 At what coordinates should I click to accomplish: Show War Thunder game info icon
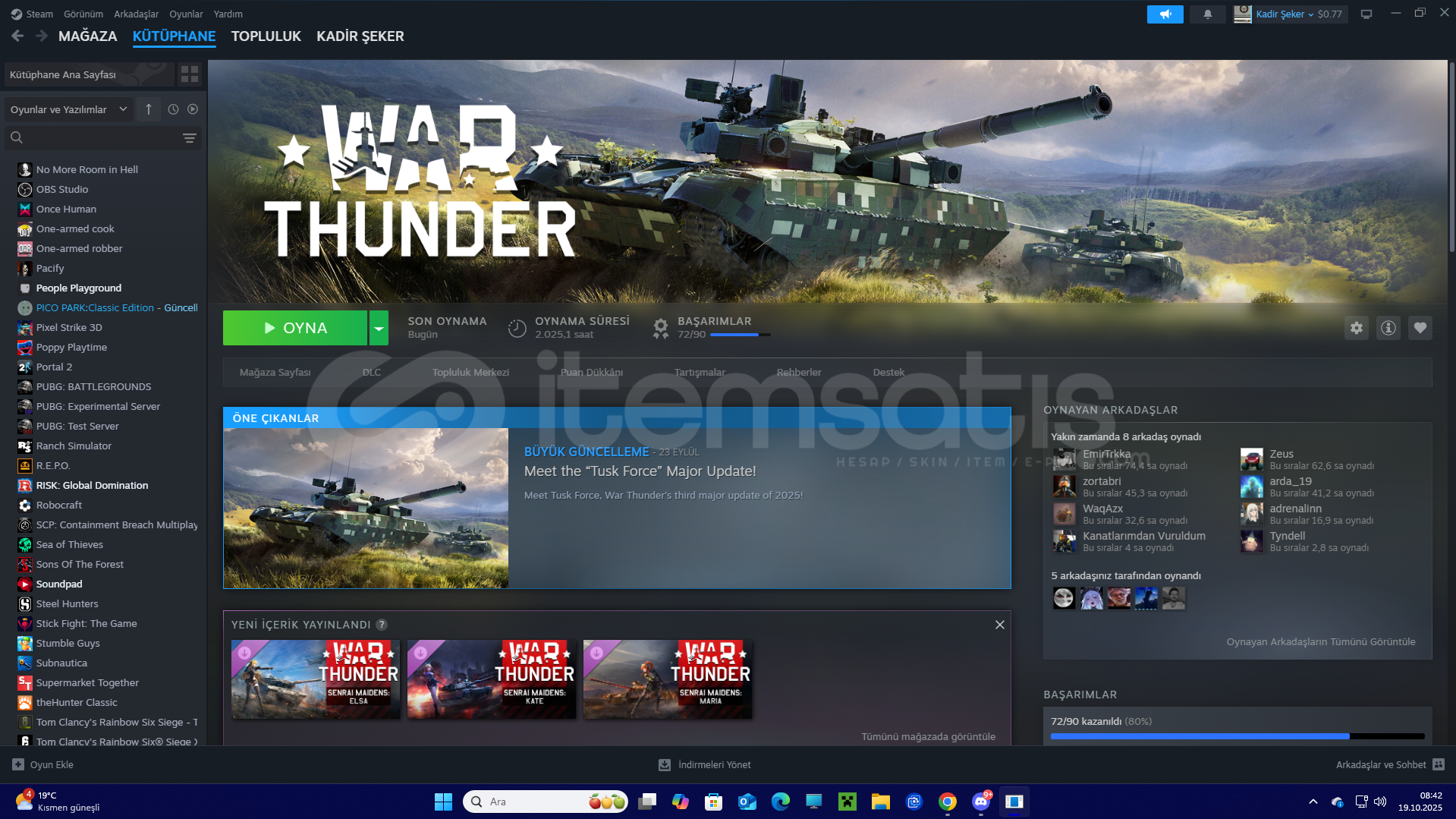[x=1388, y=328]
